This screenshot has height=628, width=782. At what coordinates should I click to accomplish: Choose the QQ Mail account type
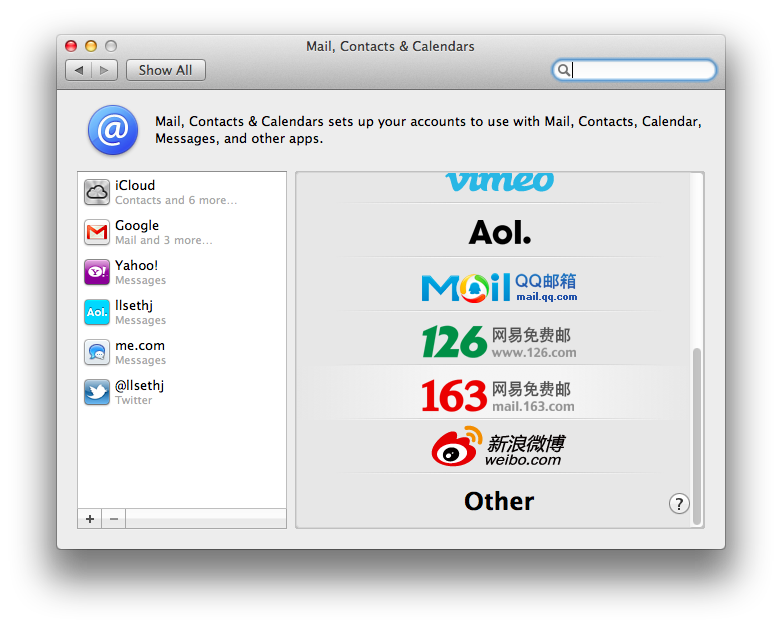click(499, 287)
